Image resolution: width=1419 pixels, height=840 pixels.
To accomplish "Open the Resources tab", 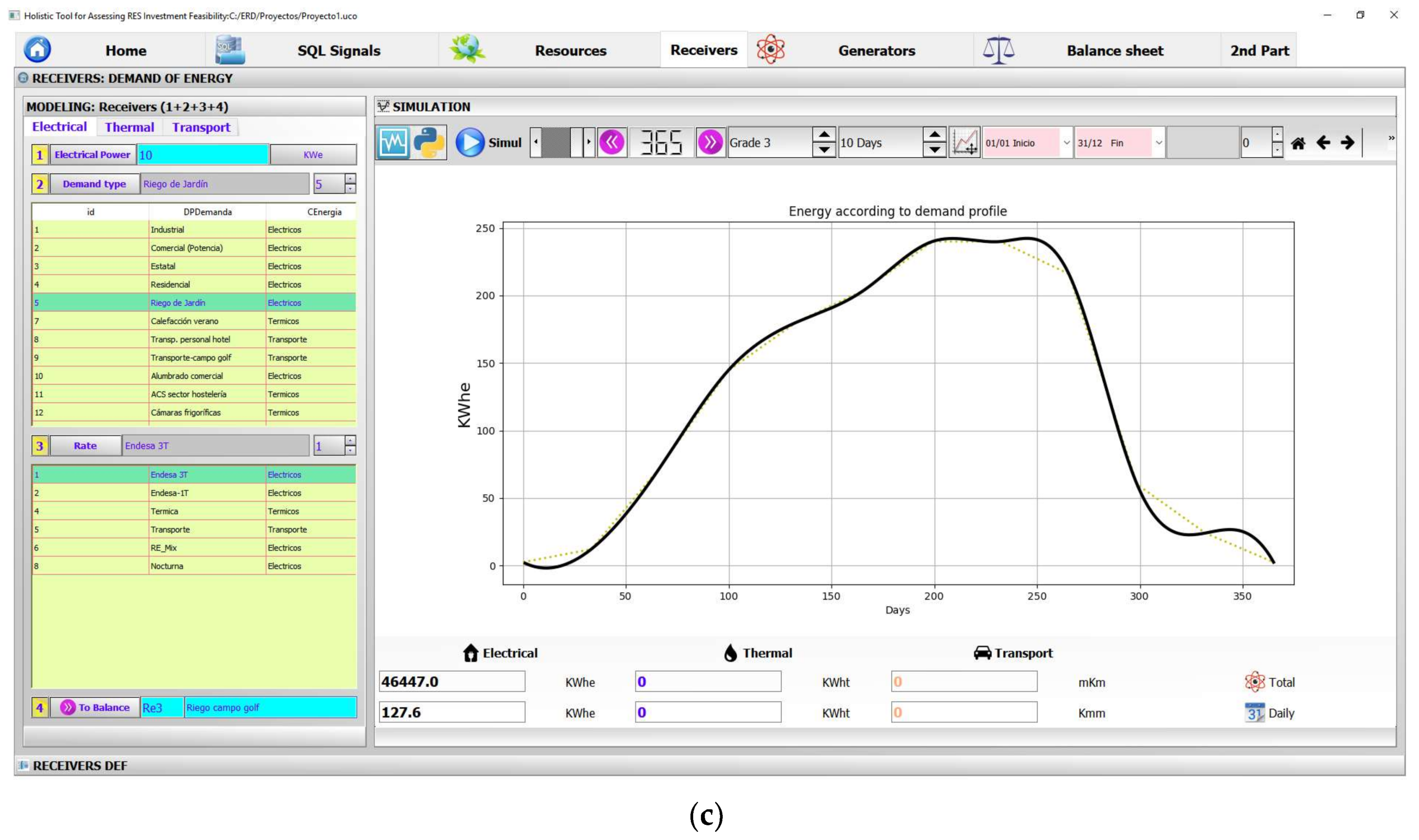I will (570, 50).
